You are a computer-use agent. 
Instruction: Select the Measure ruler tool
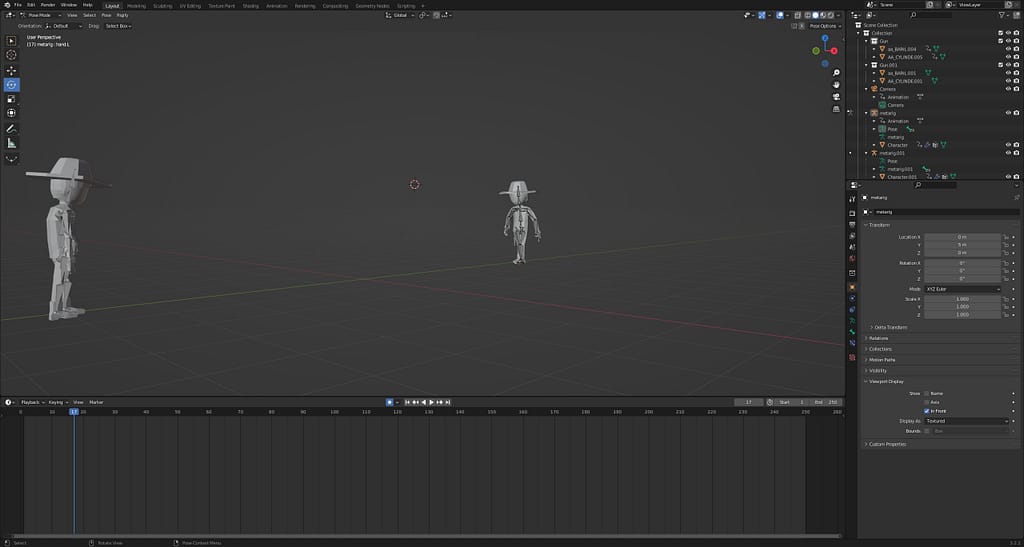coord(12,143)
